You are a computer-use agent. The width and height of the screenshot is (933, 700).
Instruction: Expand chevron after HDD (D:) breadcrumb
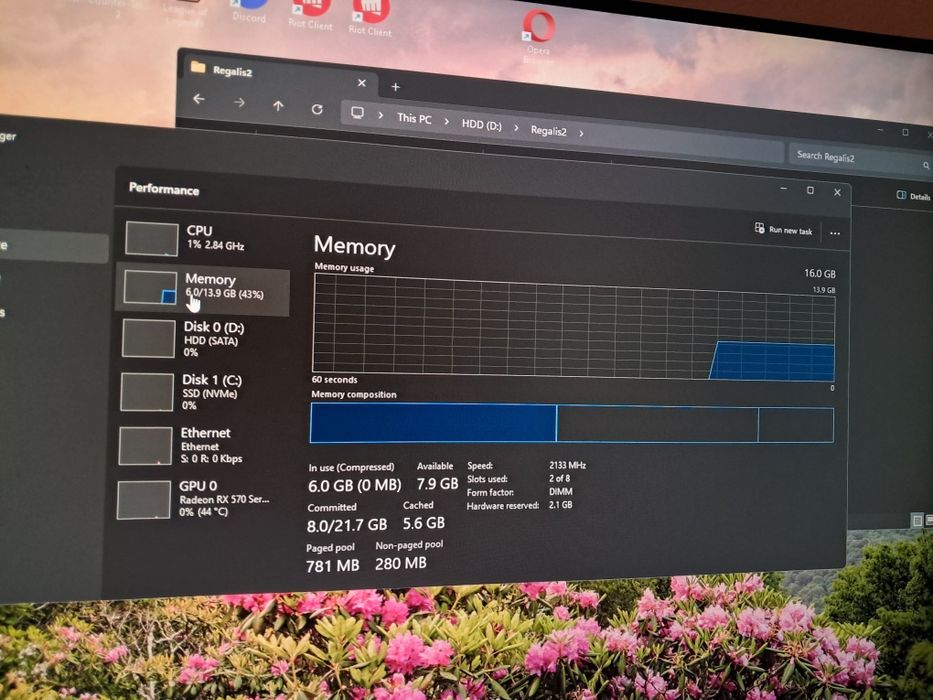[516, 128]
